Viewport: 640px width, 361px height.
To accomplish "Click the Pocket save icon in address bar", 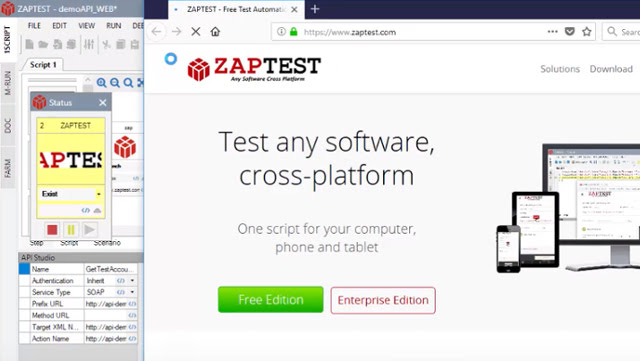I will pyautogui.click(x=570, y=31).
